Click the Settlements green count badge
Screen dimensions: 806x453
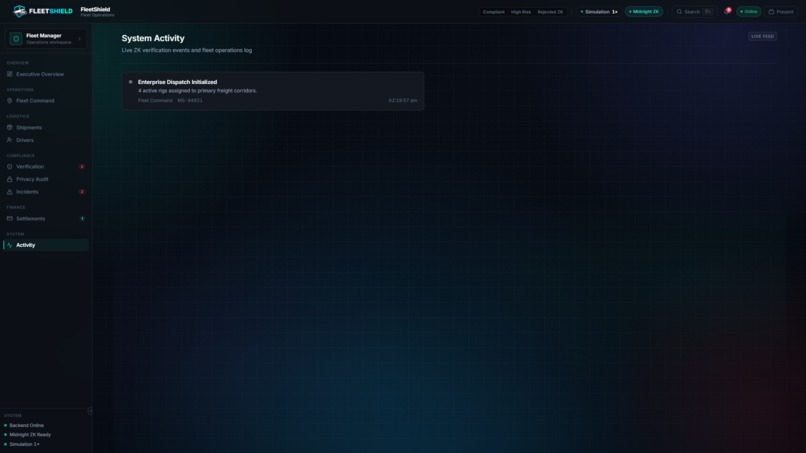[82, 219]
